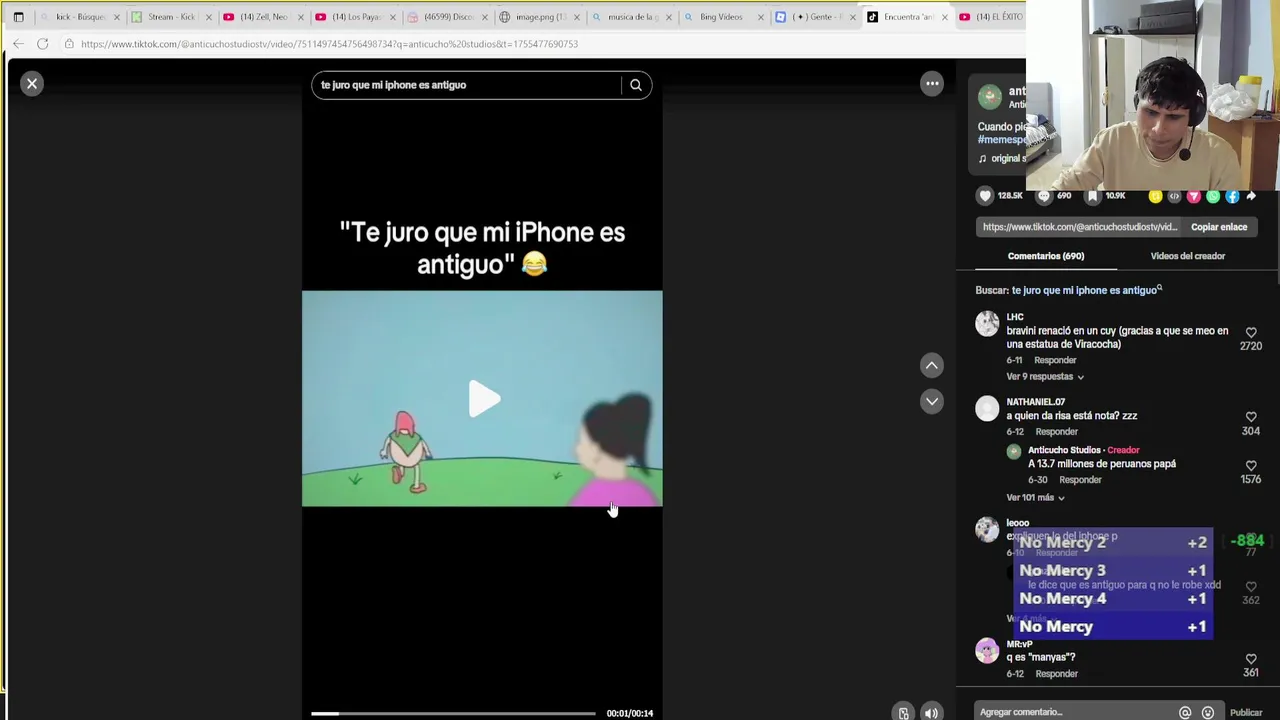Click the icon left of the speaker button
Screen dimensions: 1280x720
(903, 713)
